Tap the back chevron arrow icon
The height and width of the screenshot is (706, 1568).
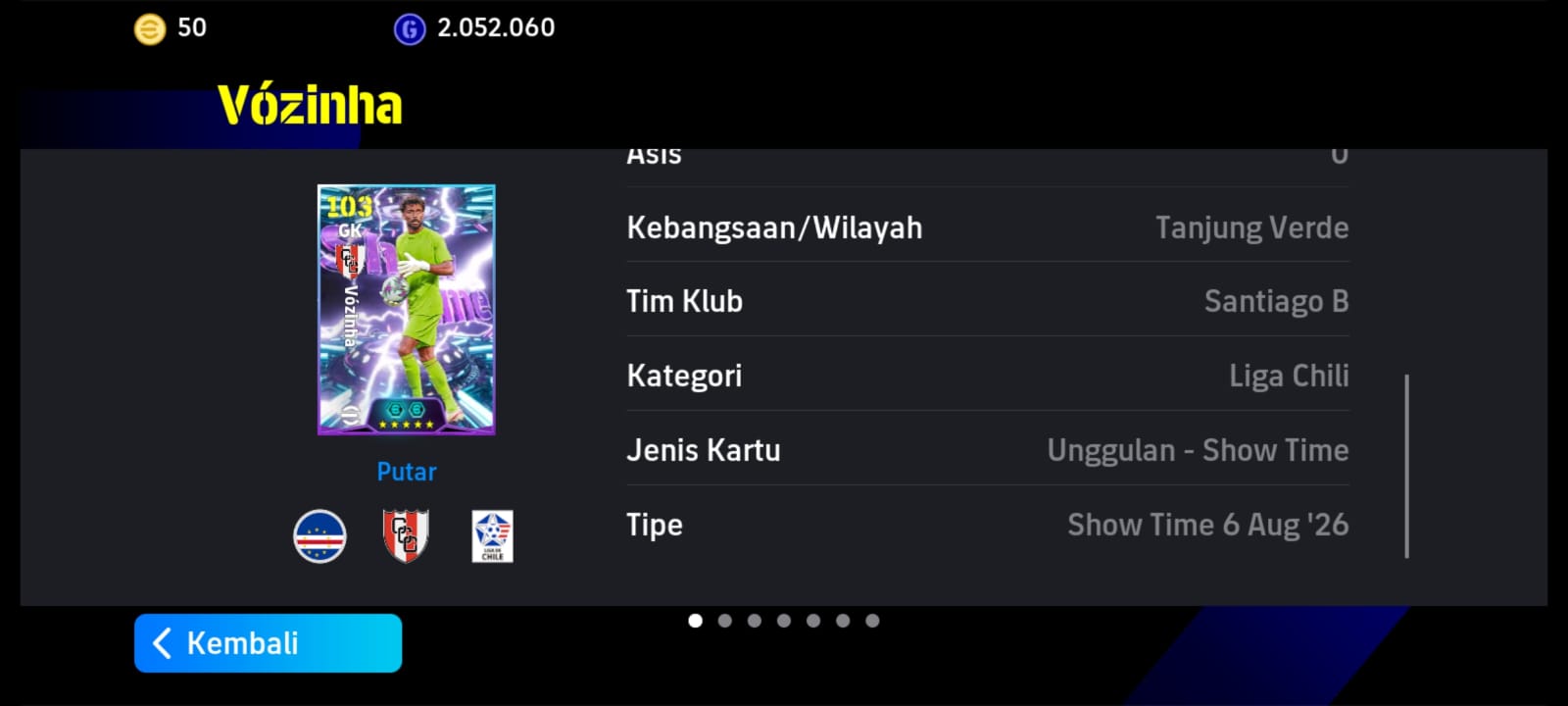[x=163, y=643]
